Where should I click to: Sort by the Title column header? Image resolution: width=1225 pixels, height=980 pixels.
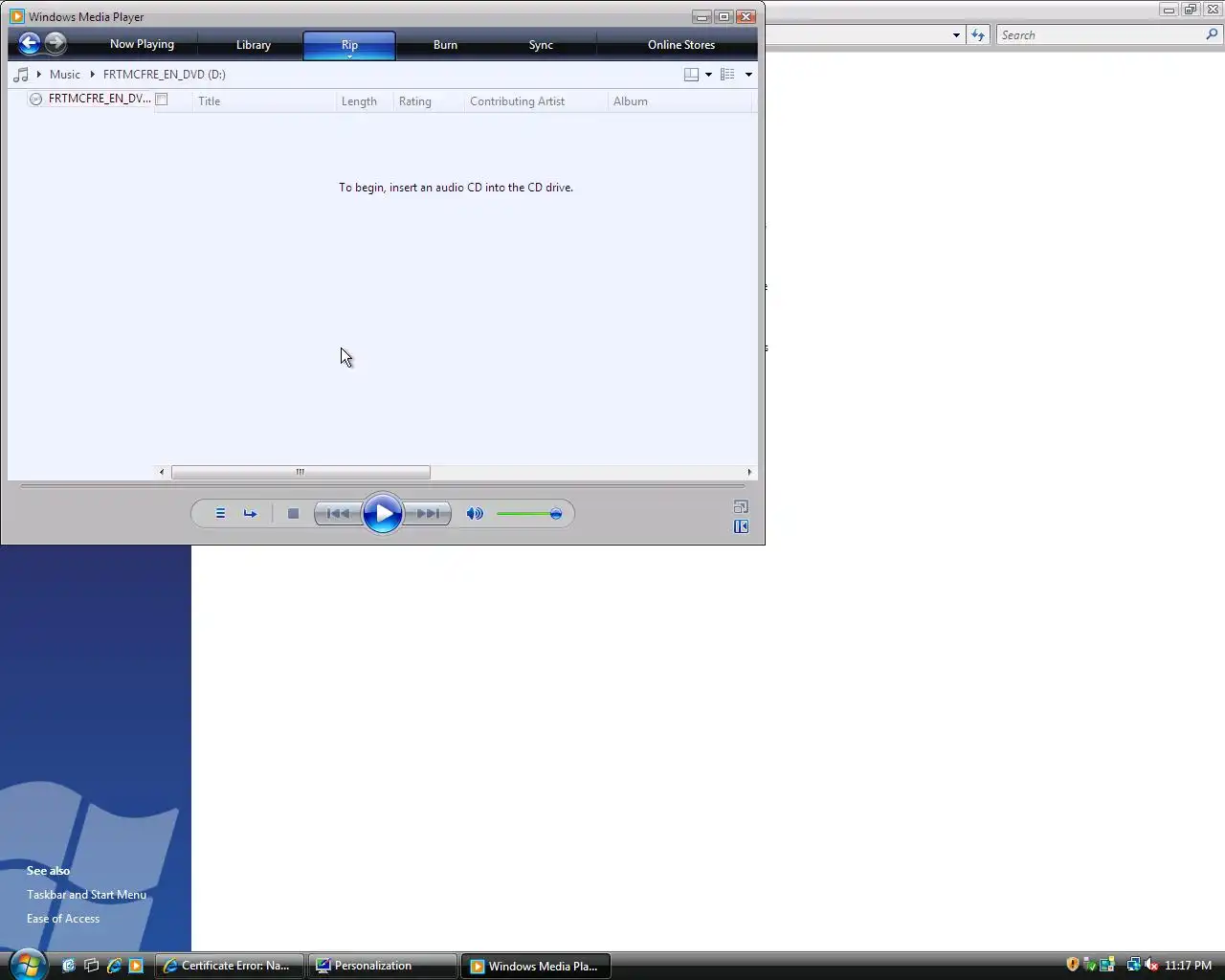[264, 101]
